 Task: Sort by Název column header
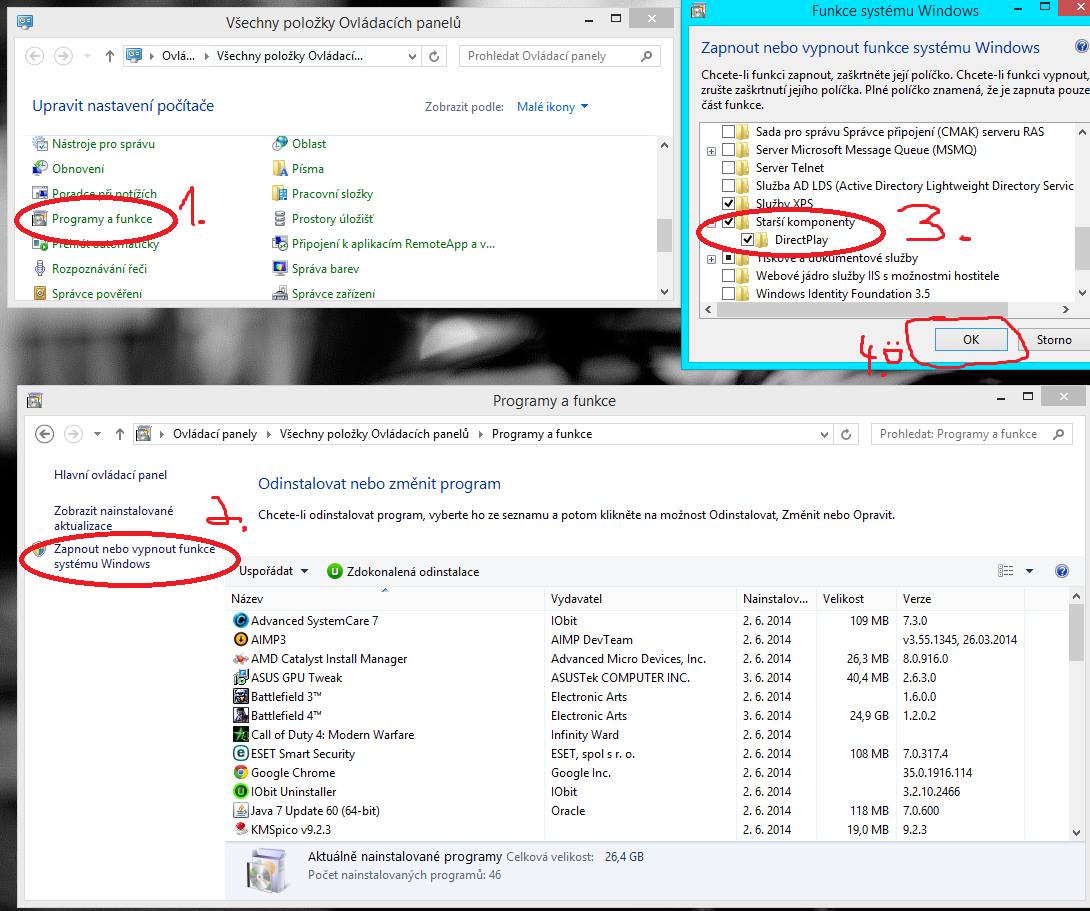pos(385,598)
